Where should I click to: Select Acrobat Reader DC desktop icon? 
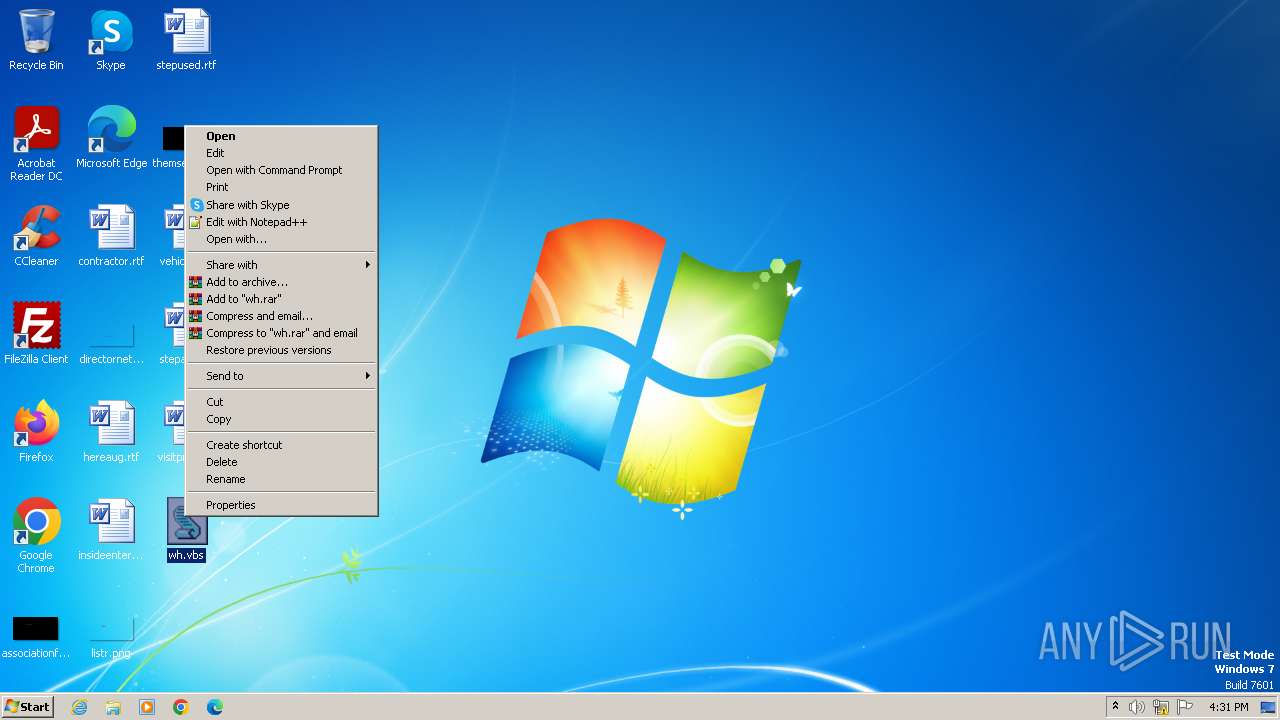click(36, 144)
